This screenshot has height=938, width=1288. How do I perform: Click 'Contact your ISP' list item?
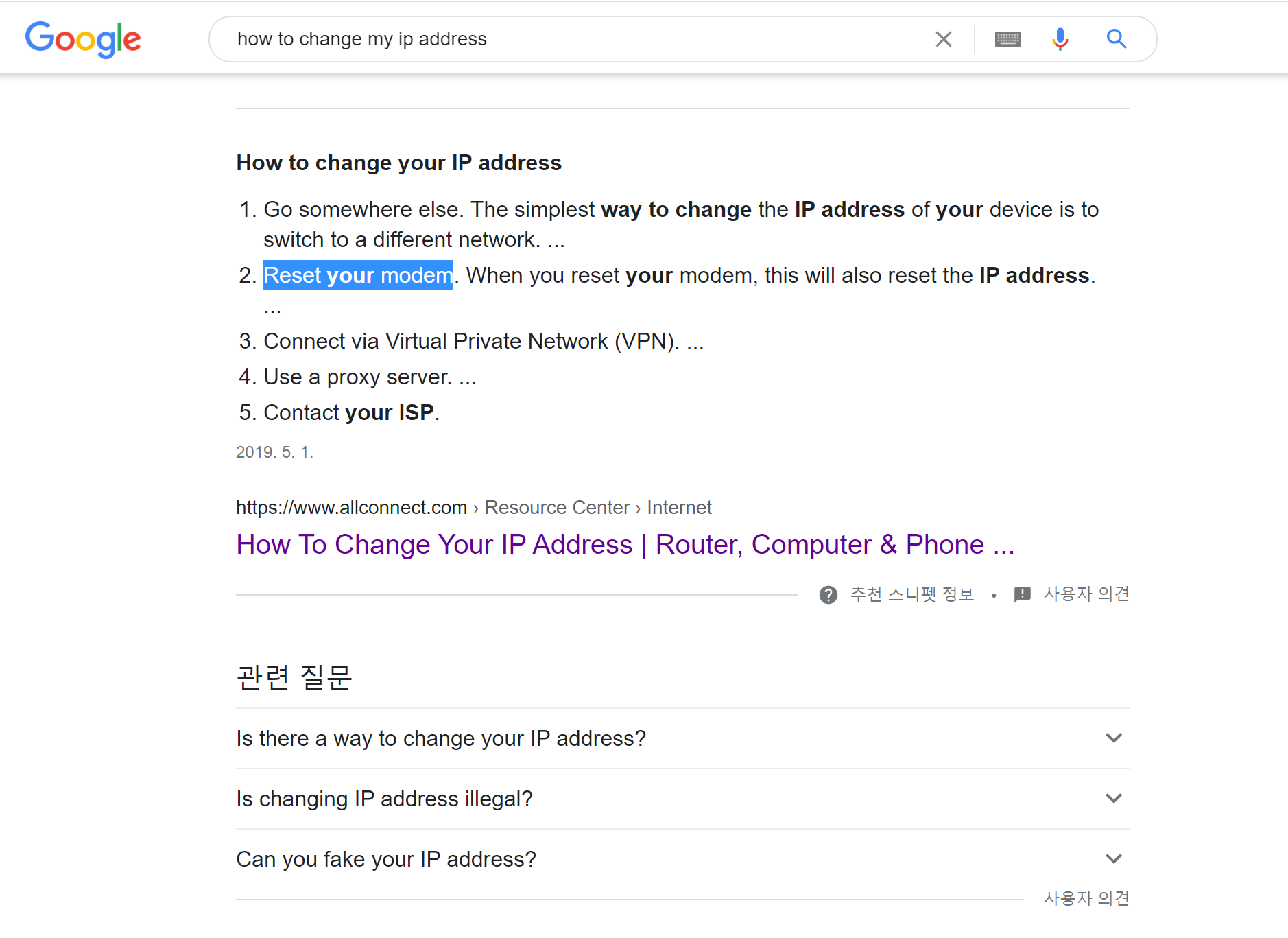click(350, 412)
